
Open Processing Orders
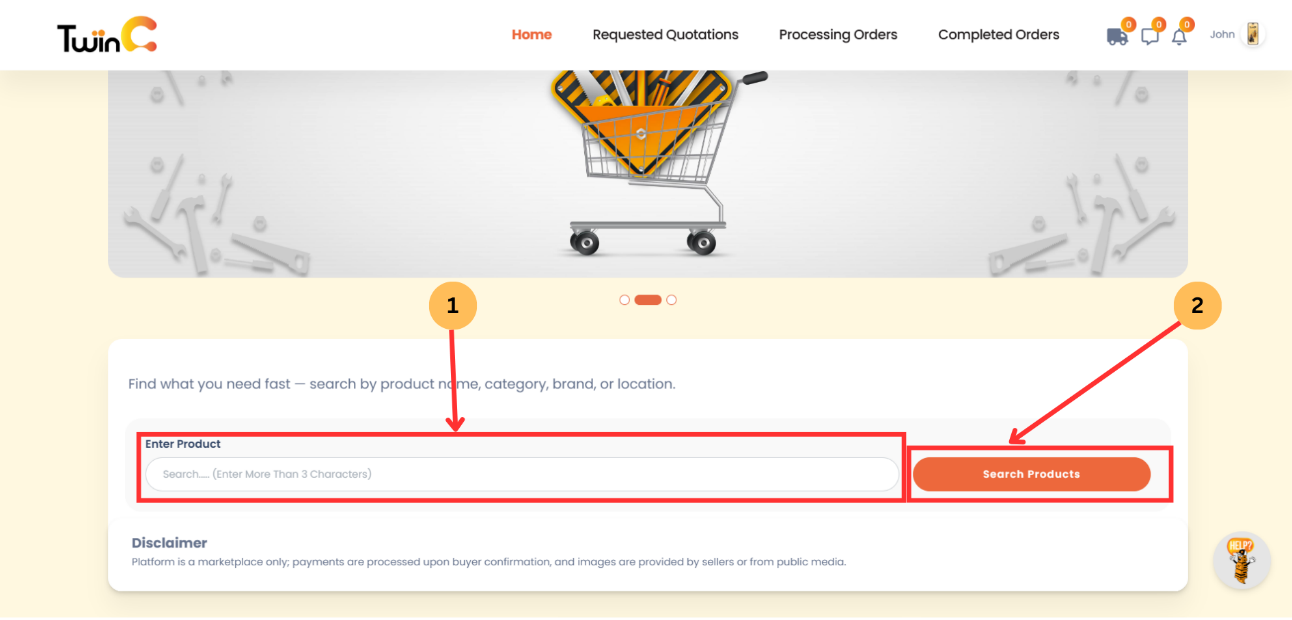click(838, 34)
